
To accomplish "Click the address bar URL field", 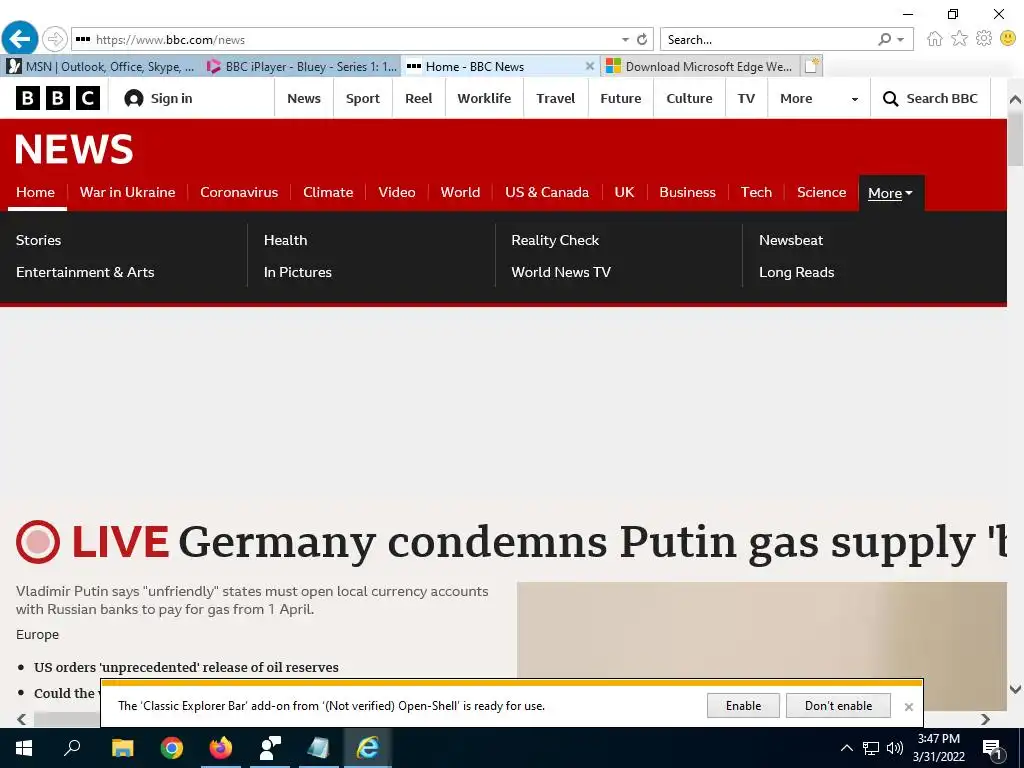I will (353, 39).
